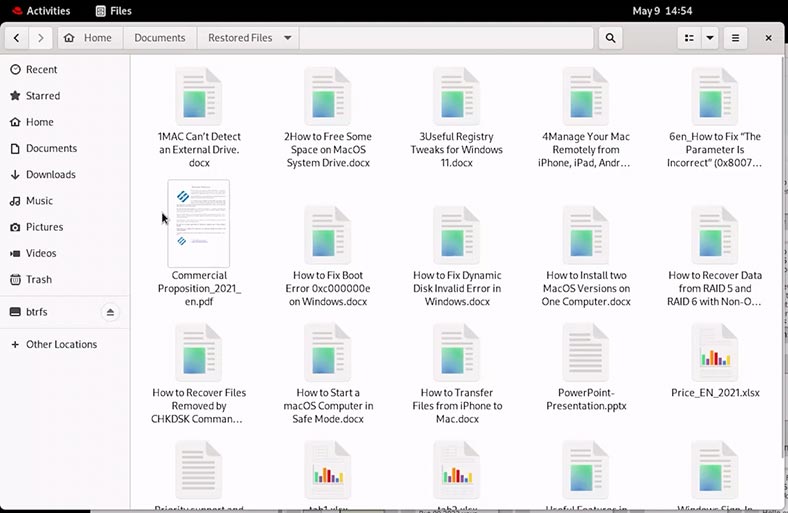This screenshot has width=788, height=513.
Task: Open the Activities overview
Action: (41, 11)
